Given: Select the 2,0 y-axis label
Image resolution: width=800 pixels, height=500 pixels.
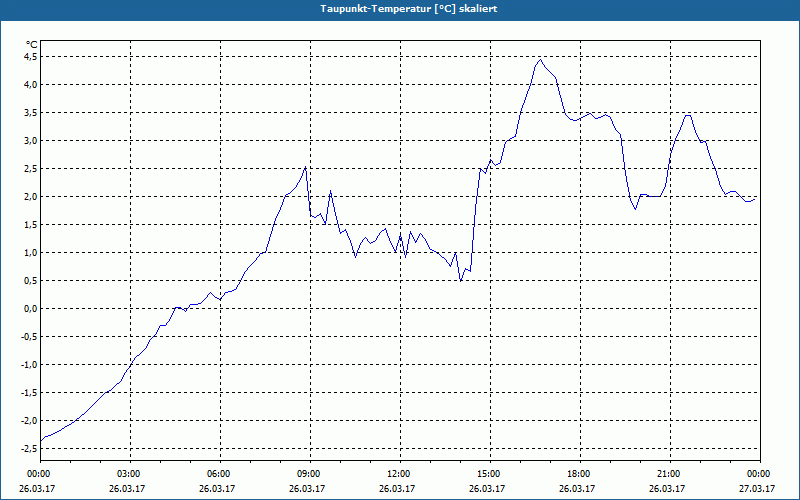Looking at the screenshot, I should [30, 197].
